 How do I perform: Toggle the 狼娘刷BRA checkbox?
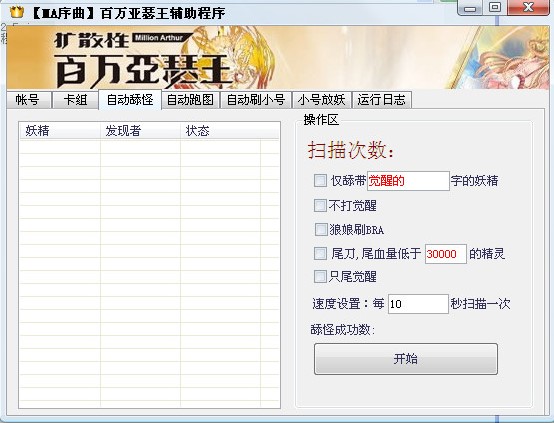321,229
